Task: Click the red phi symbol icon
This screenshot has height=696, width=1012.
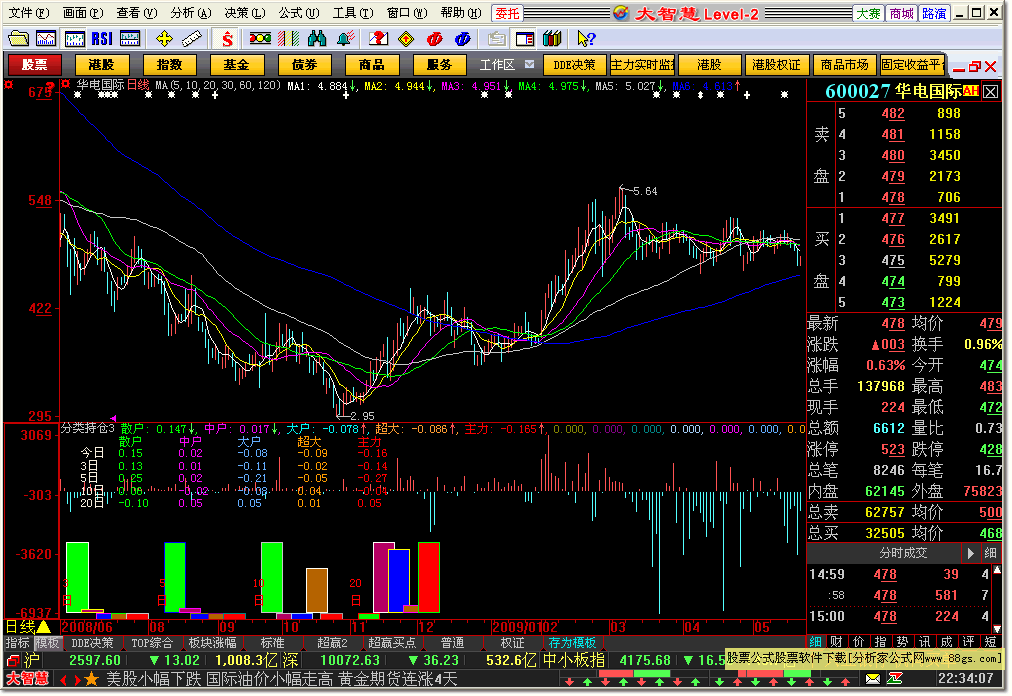Action: click(x=434, y=39)
